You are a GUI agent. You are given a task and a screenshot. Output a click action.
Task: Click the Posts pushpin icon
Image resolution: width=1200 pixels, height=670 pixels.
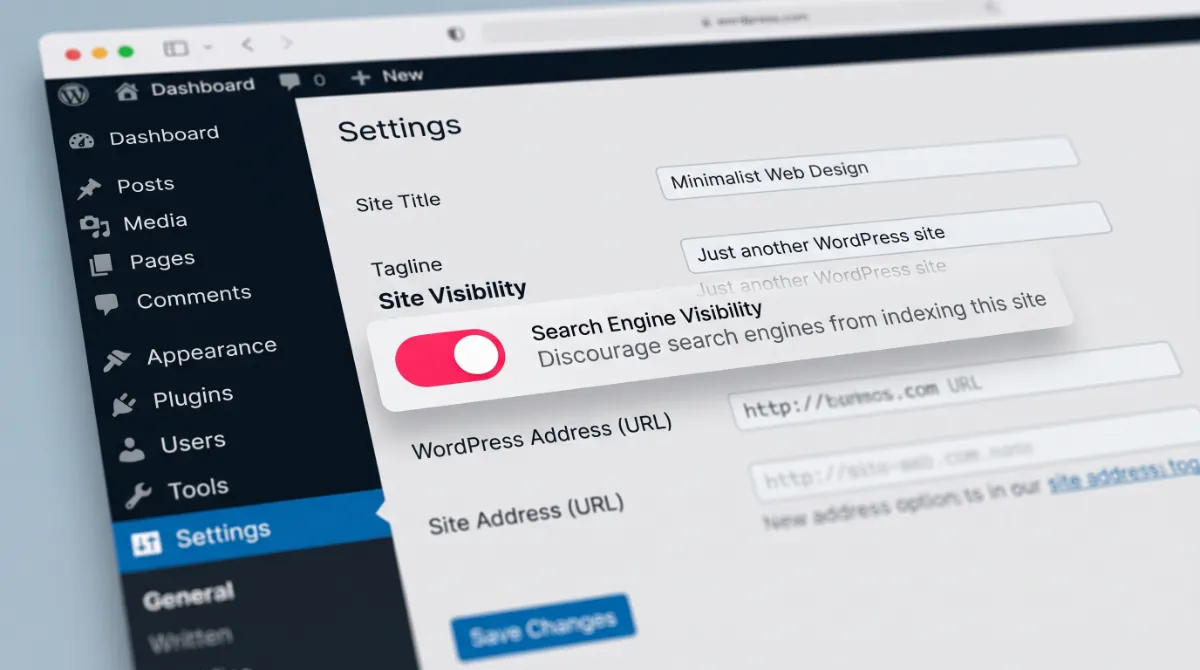click(x=90, y=188)
